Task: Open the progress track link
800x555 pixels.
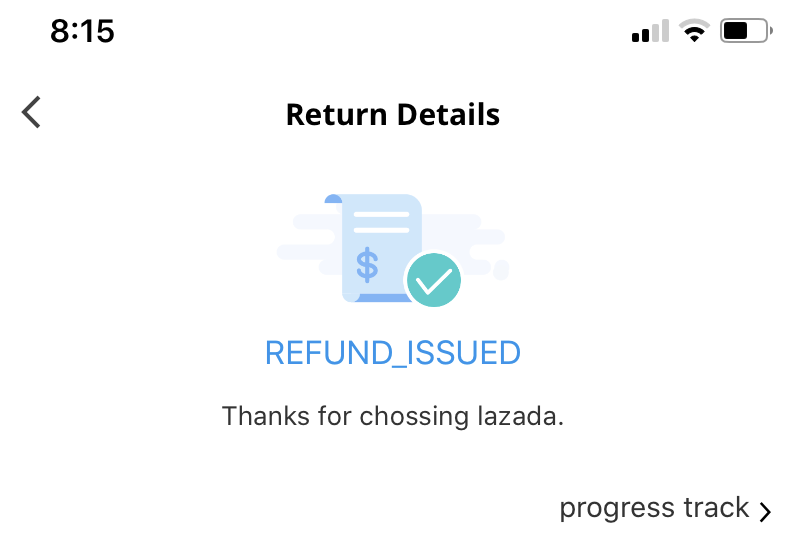Action: pyautogui.click(x=655, y=508)
